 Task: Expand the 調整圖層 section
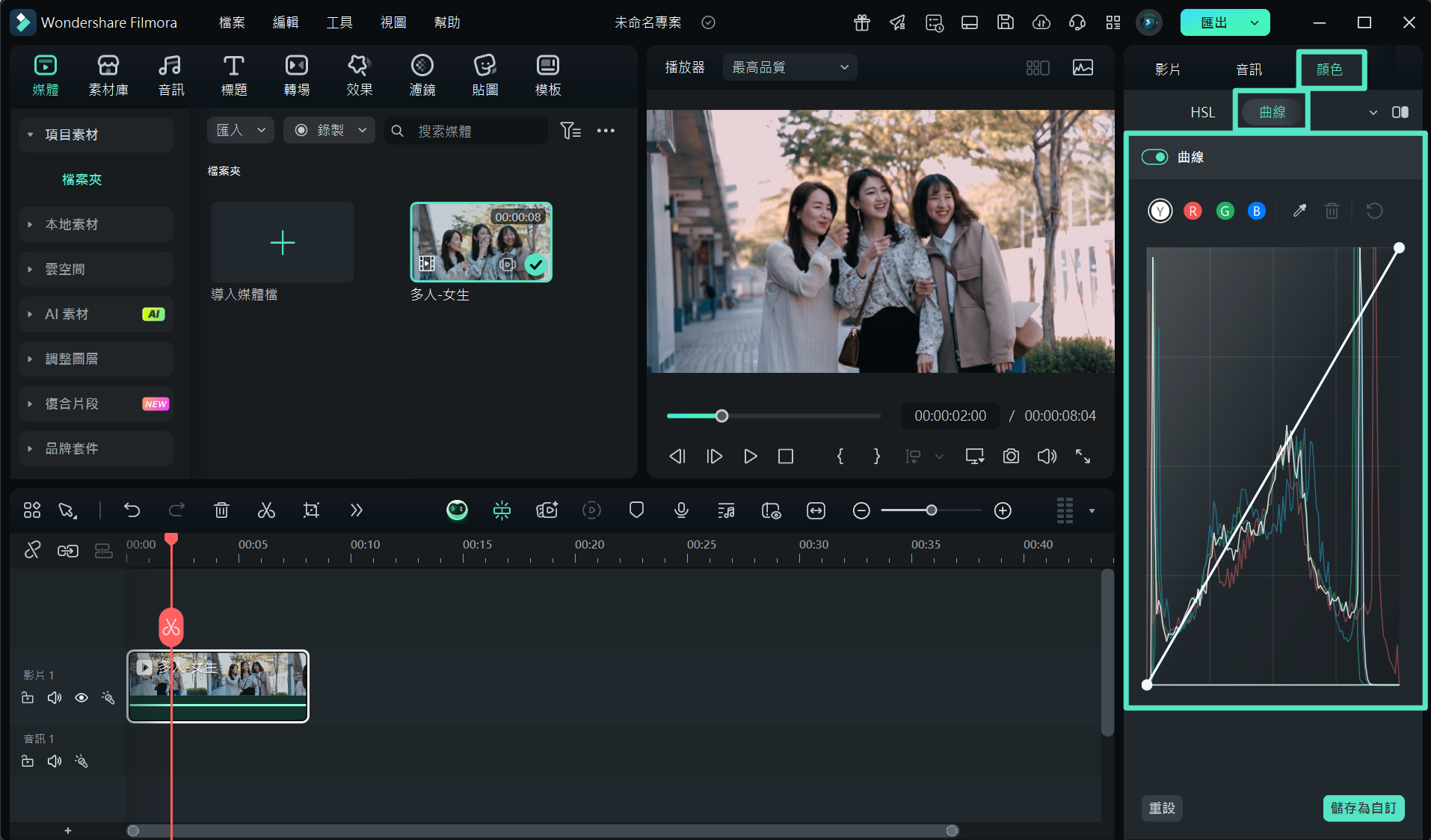[x=30, y=359]
